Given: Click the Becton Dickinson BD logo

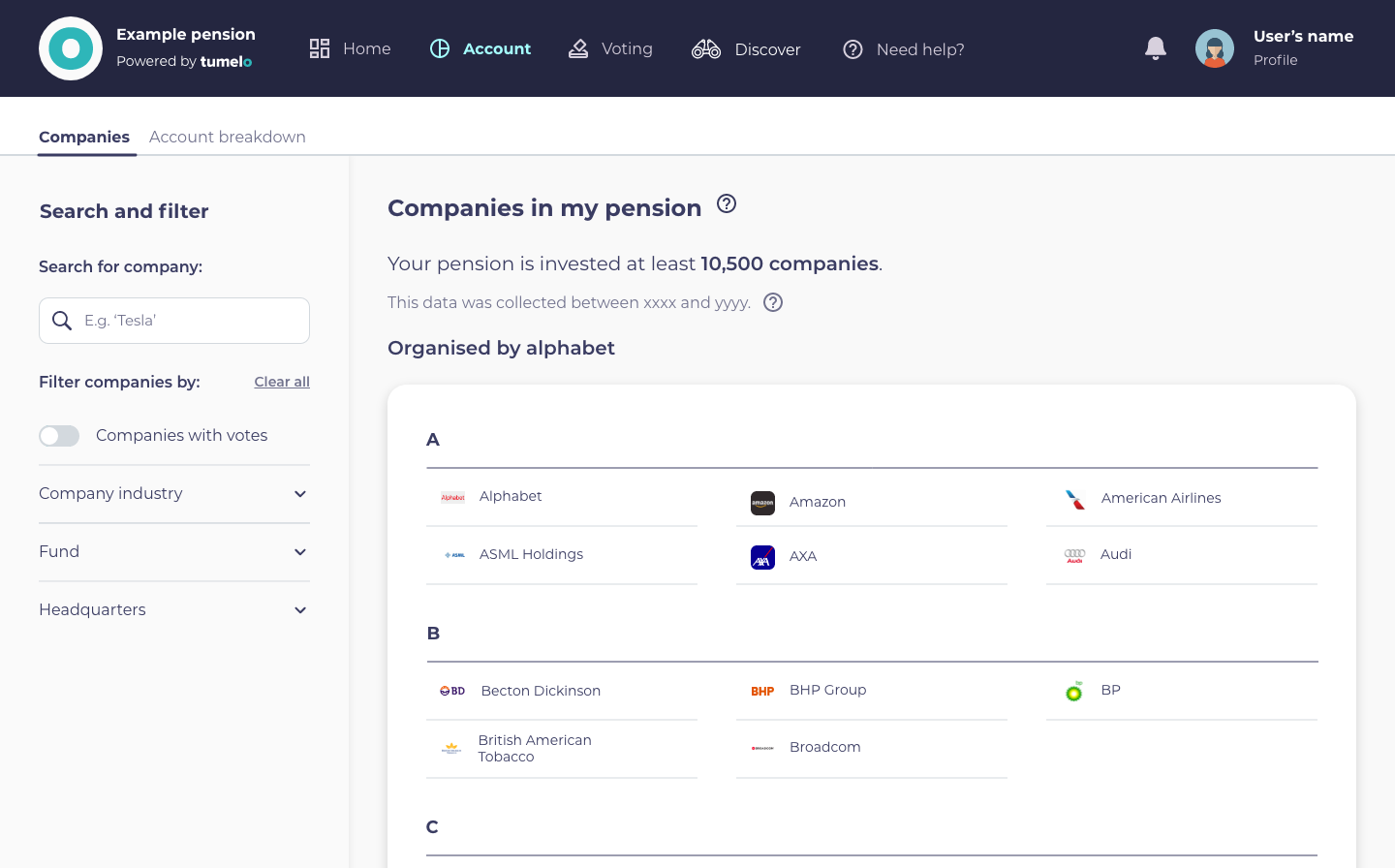Looking at the screenshot, I should pos(452,691).
